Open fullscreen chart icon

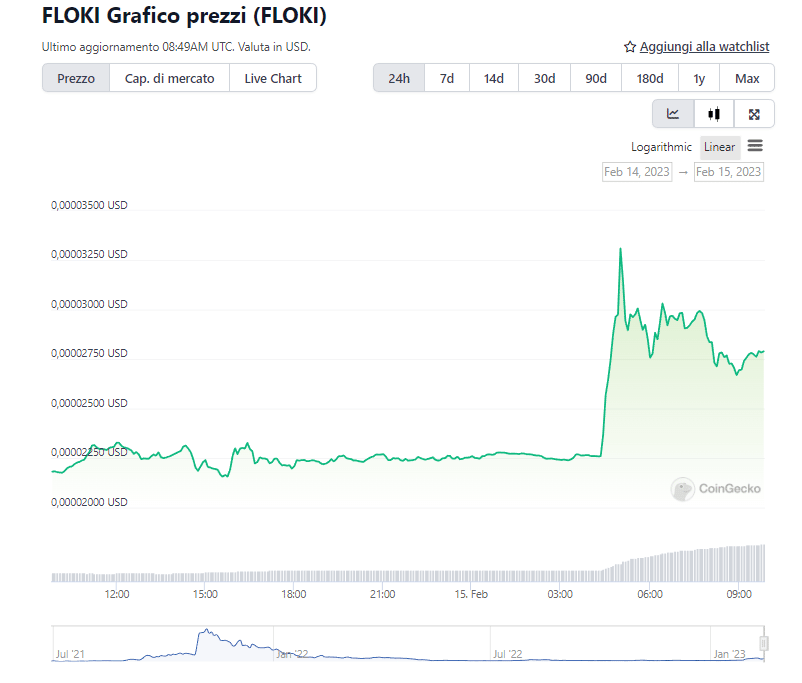pos(754,114)
